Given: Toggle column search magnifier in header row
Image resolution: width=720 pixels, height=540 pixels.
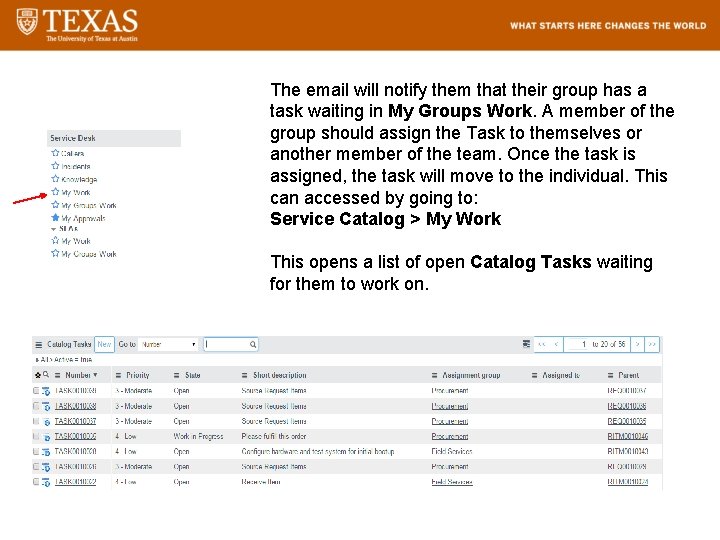Looking at the screenshot, I should tap(45, 375).
